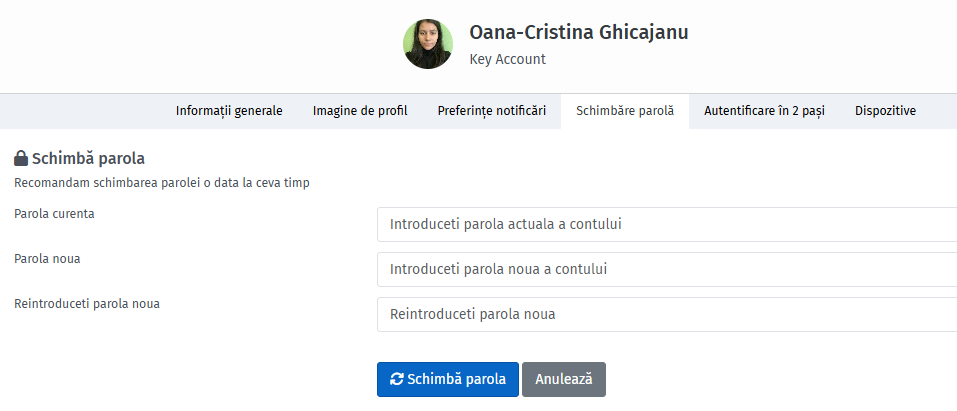
Task: Select the Oana-Cristina Ghicajanu name heading
Action: [x=579, y=32]
